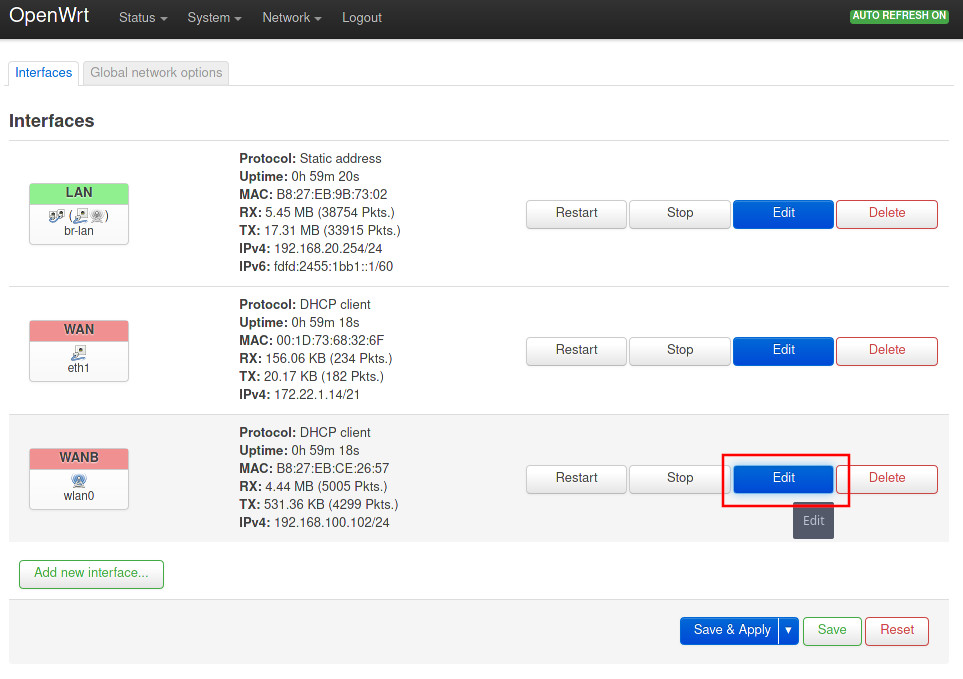The image size is (963, 679).
Task: Open the Status dropdown menu
Action: tap(143, 18)
